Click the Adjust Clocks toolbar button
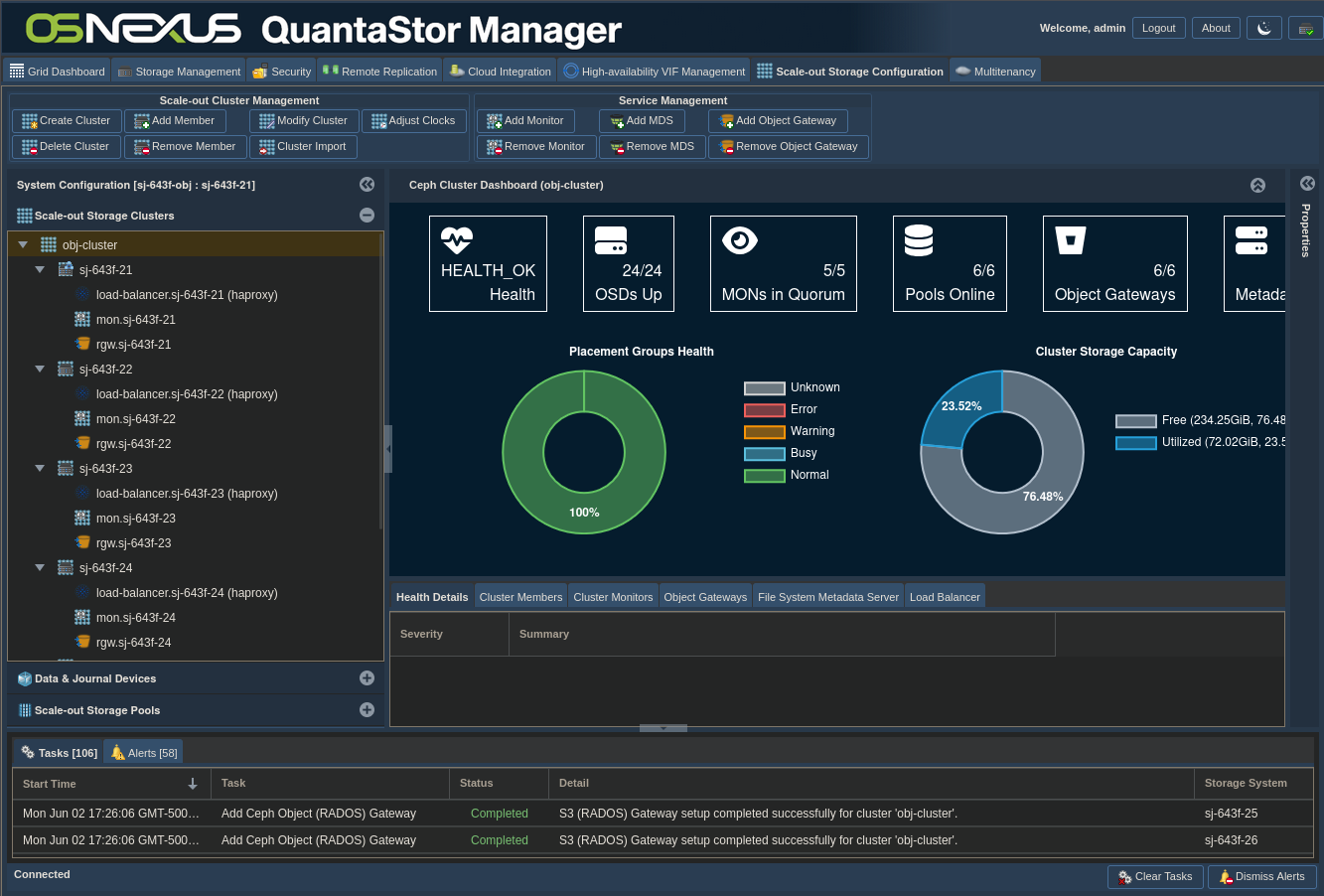The image size is (1324, 896). [413, 121]
